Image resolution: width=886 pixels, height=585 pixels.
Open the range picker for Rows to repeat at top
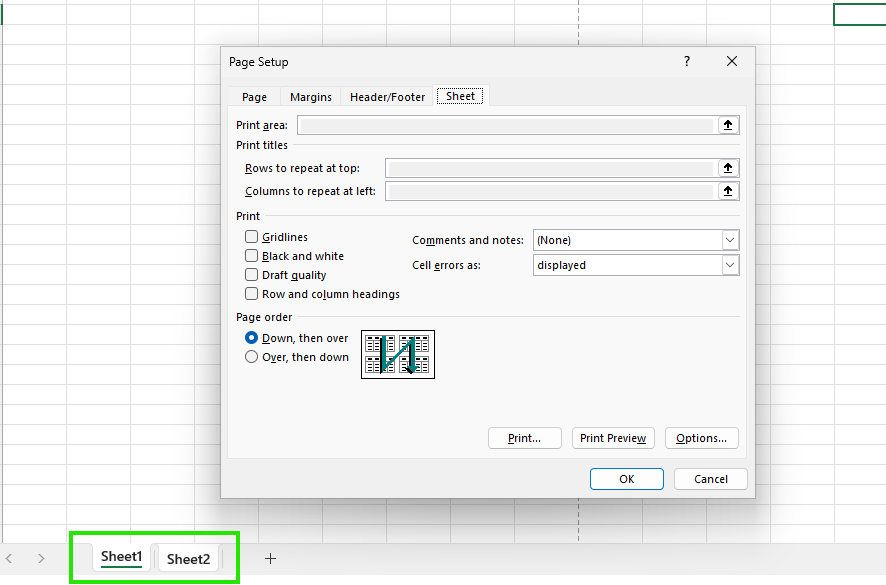(728, 167)
